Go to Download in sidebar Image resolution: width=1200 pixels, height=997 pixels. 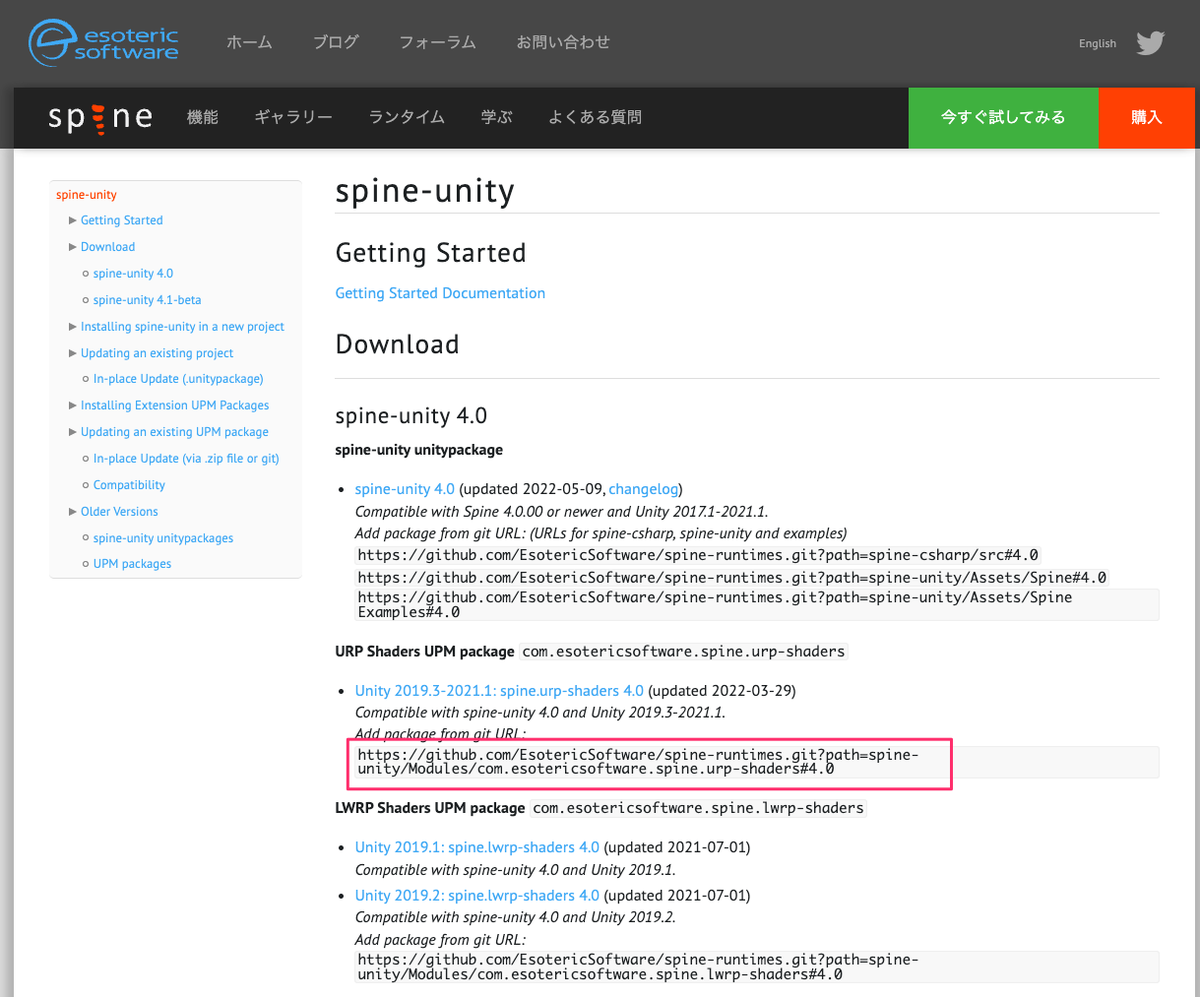[108, 247]
